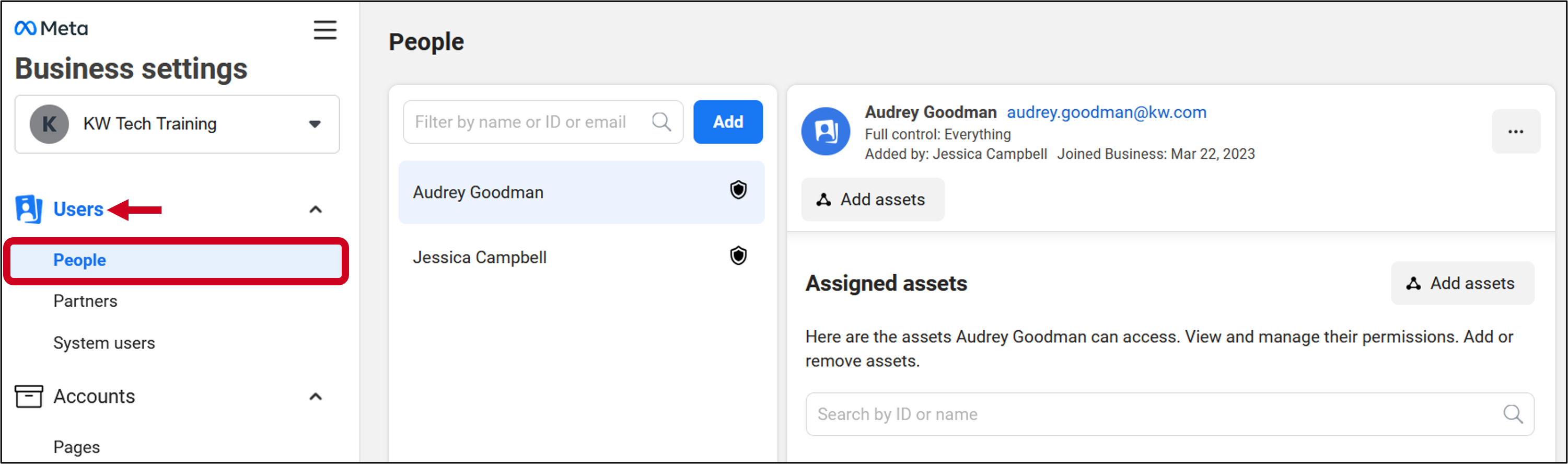Image resolution: width=1568 pixels, height=464 pixels.
Task: Click Jessica Campbell's admin shield icon
Action: tap(738, 256)
